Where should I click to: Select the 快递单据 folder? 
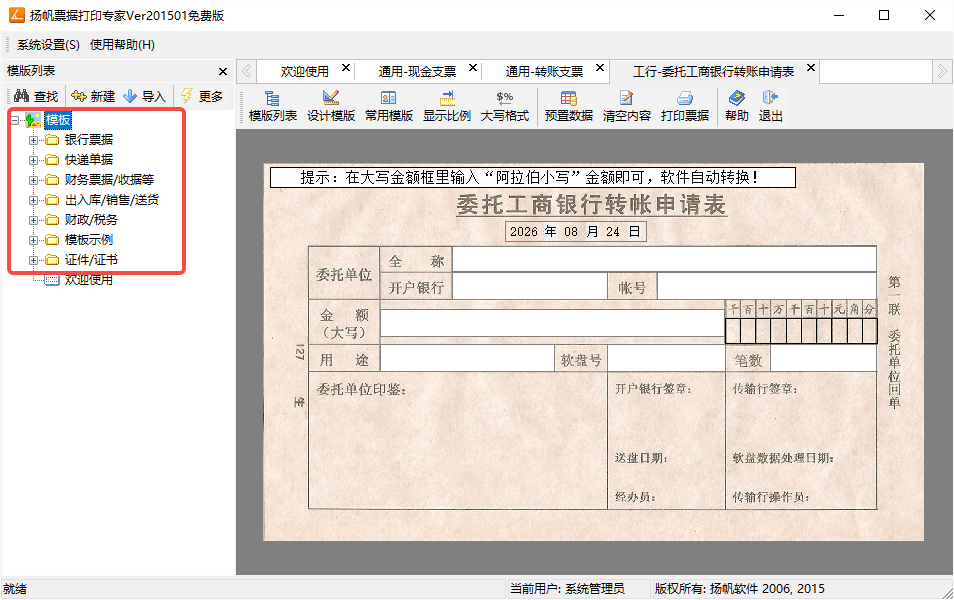pos(89,160)
